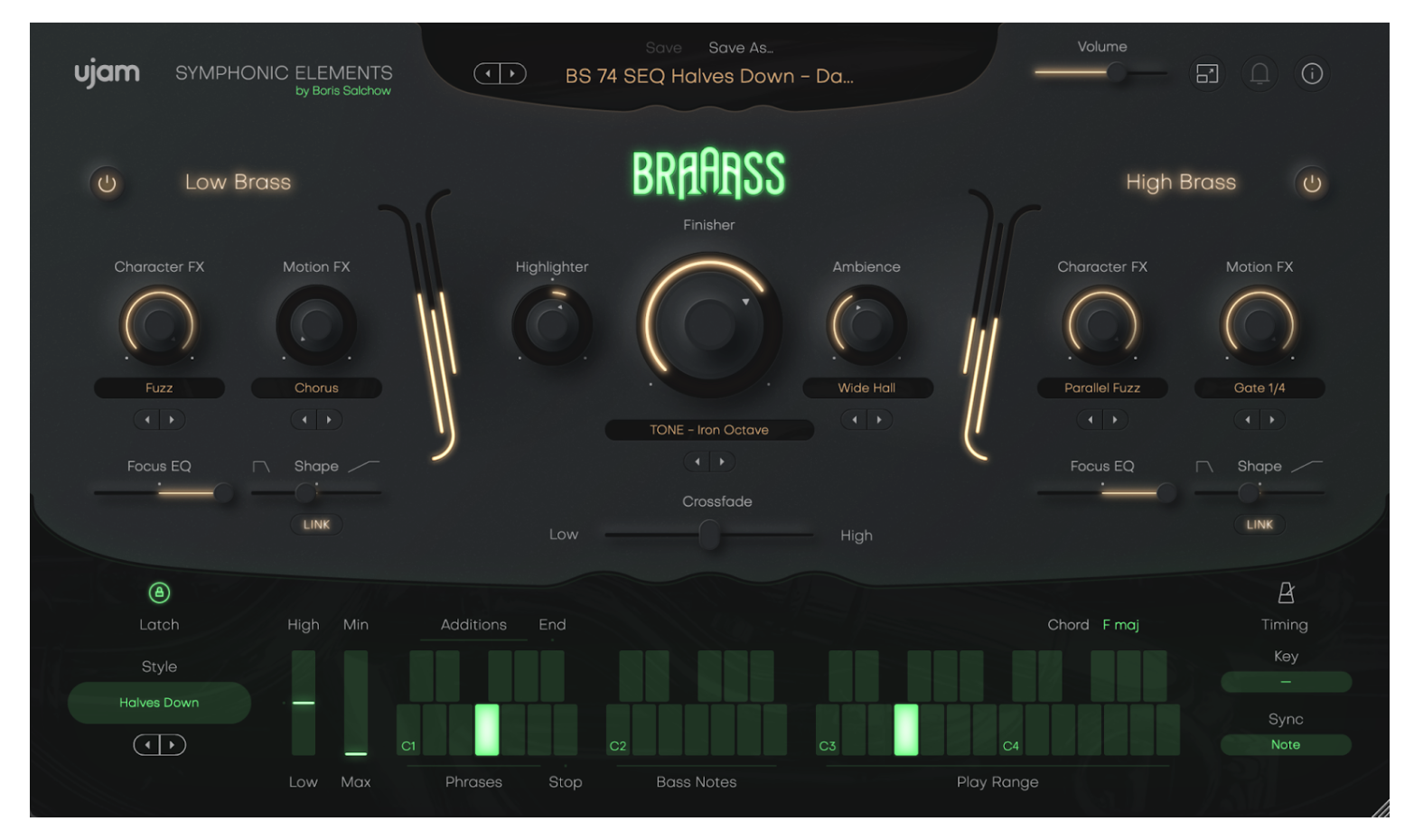Toggle the Latch lock icon
Image resolution: width=1414 pixels, height=840 pixels.
tap(159, 593)
